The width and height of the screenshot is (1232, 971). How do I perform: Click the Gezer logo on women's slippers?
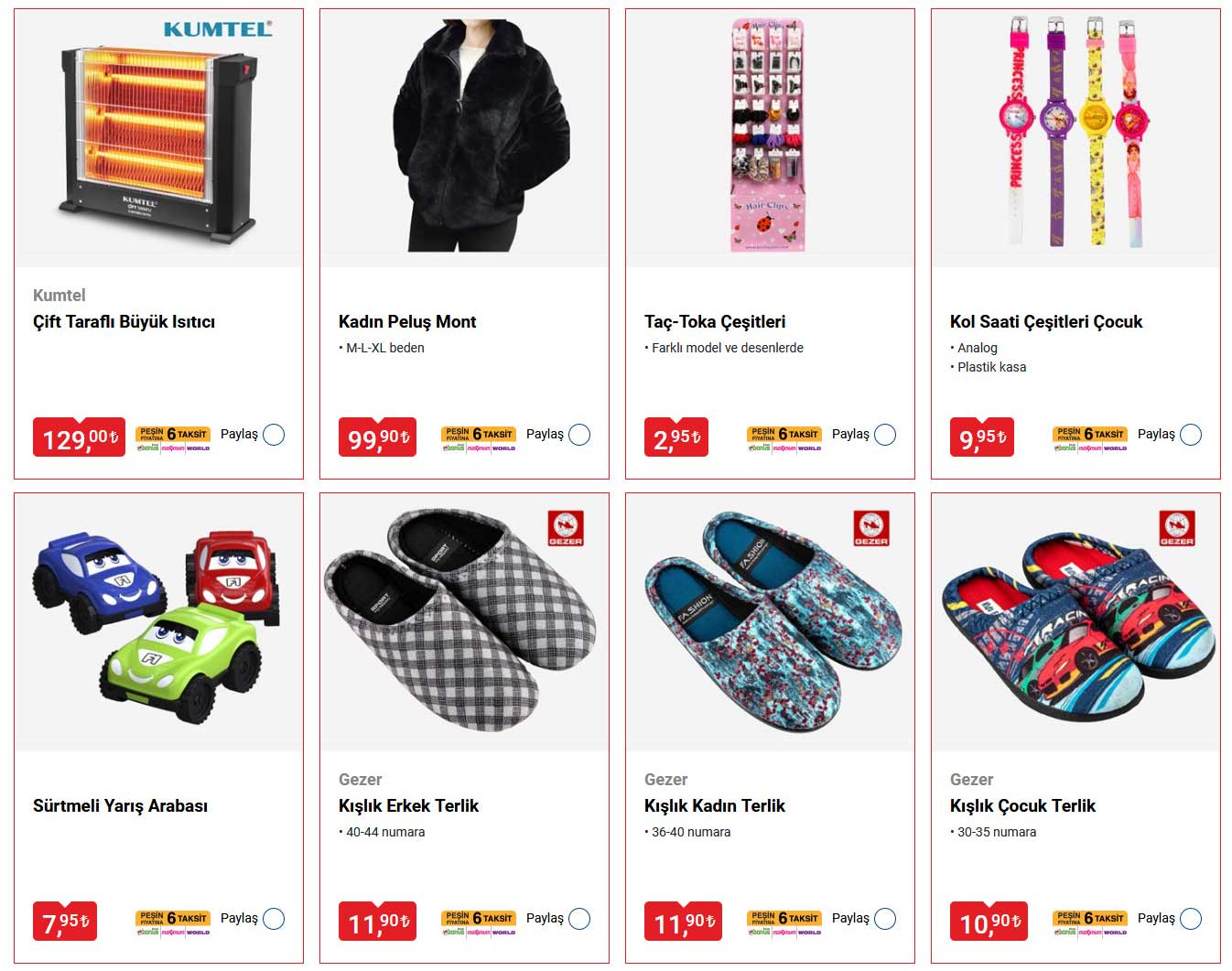pos(871,528)
